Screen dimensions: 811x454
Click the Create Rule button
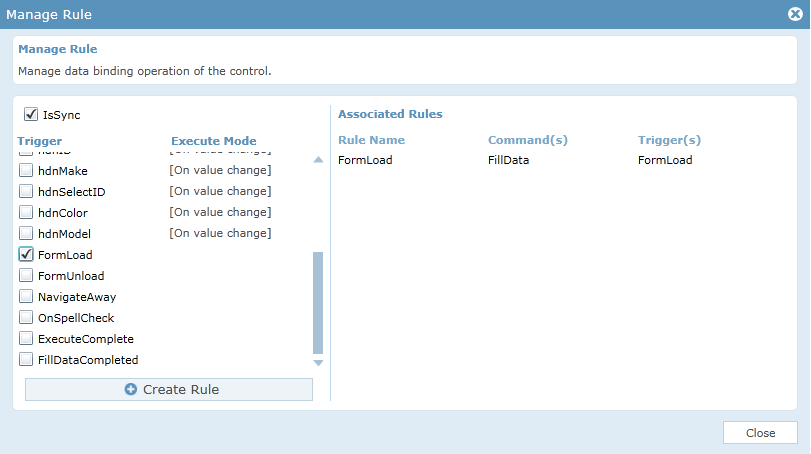[169, 389]
